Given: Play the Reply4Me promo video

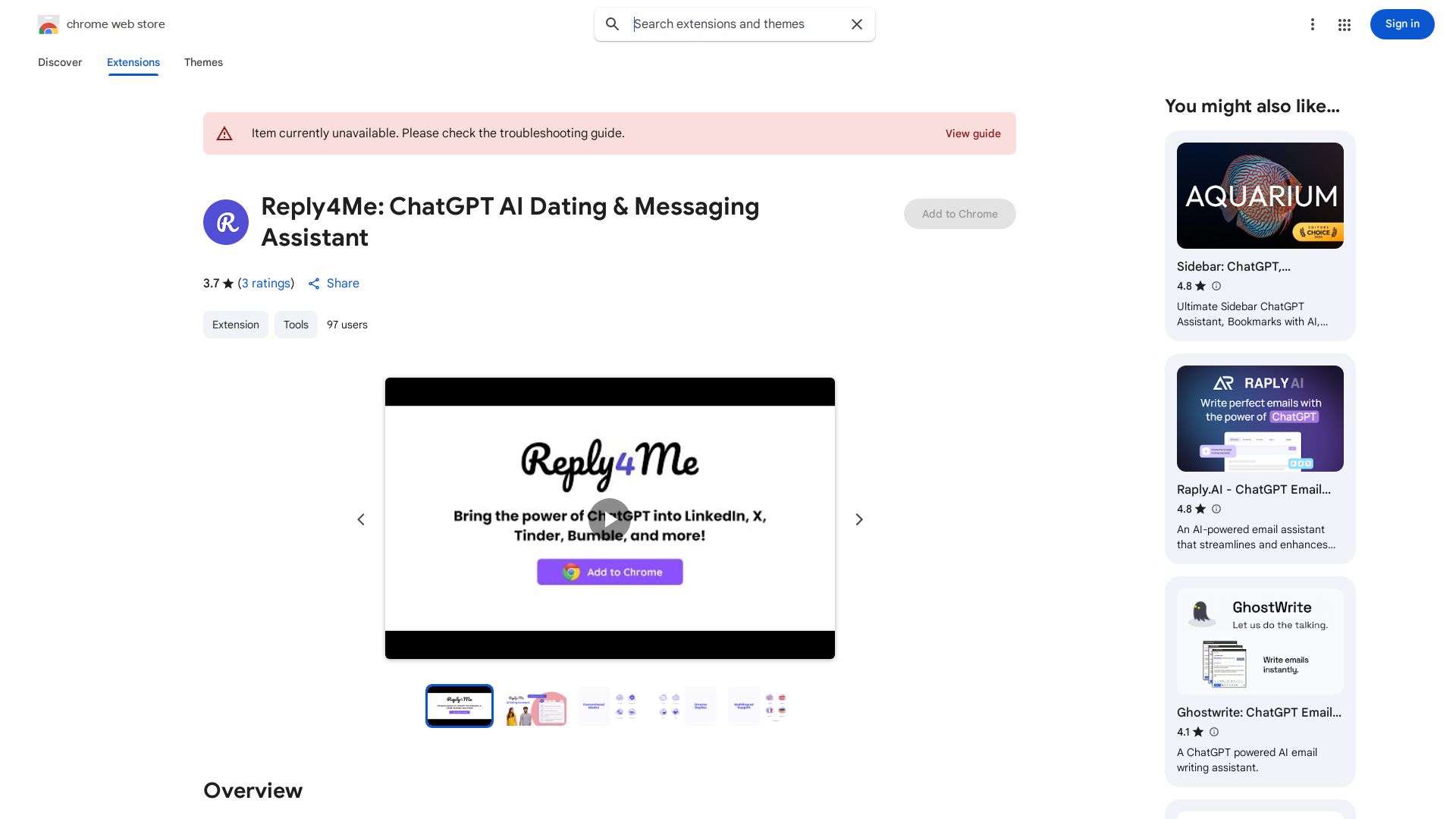Looking at the screenshot, I should click(x=610, y=519).
